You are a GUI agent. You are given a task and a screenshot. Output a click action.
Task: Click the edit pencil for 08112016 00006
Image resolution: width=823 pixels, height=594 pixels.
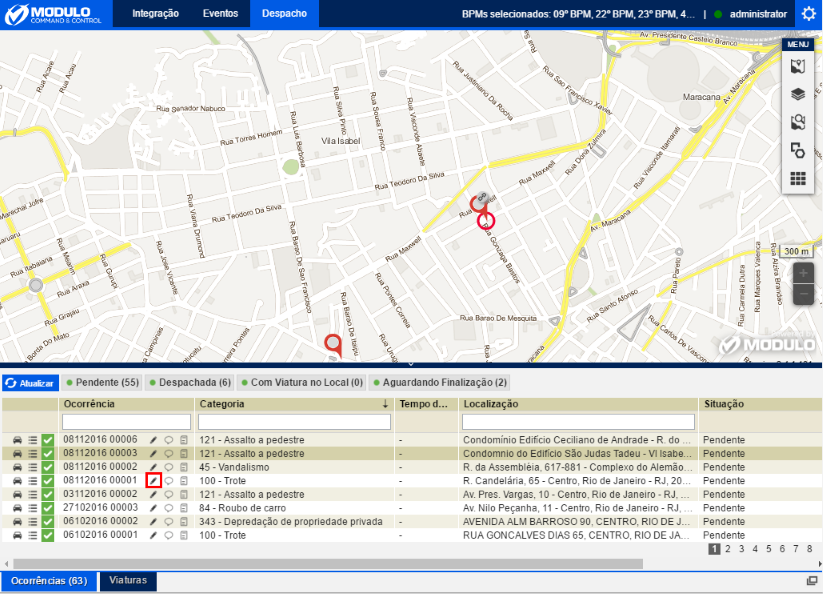coord(153,440)
